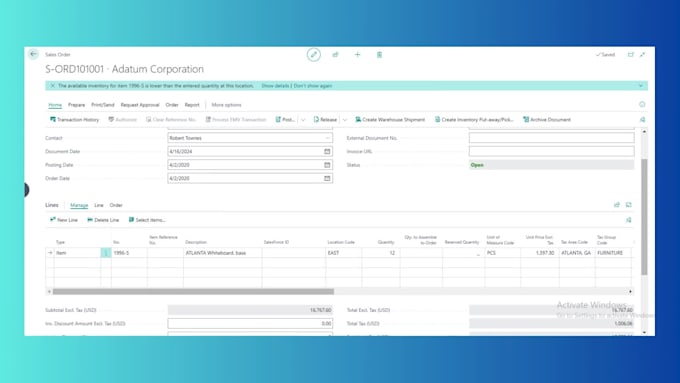This screenshot has width=680, height=383.
Task: Switch to the Home tab
Action: 55,105
